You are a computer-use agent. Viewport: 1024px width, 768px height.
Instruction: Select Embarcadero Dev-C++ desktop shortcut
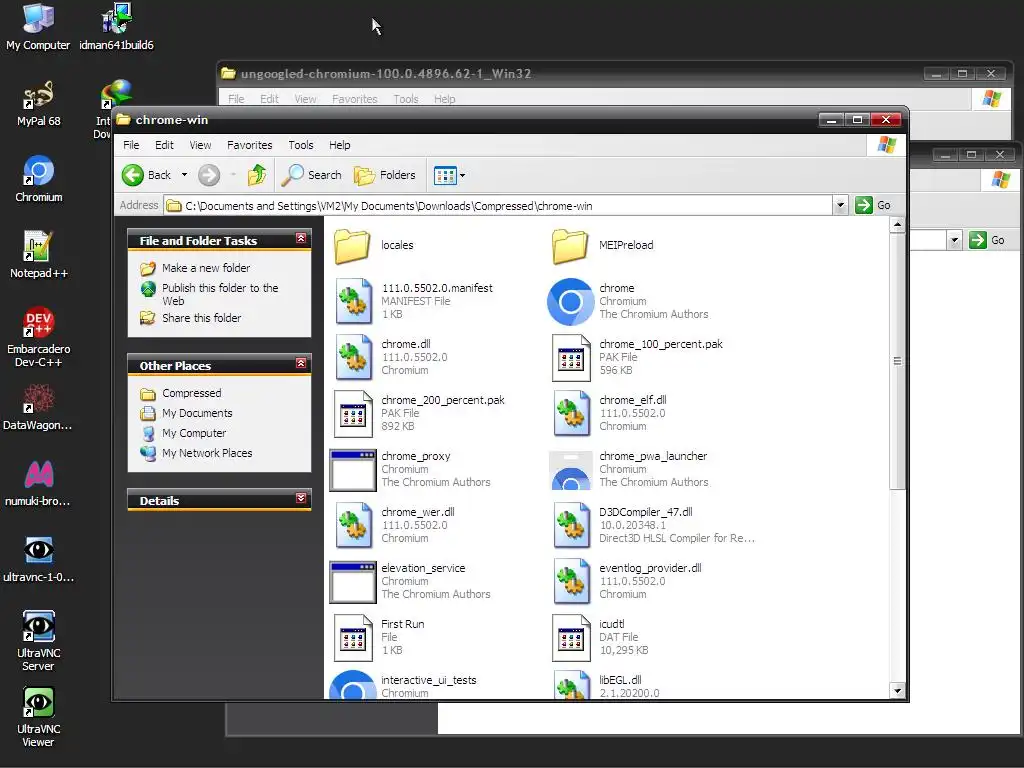[39, 337]
